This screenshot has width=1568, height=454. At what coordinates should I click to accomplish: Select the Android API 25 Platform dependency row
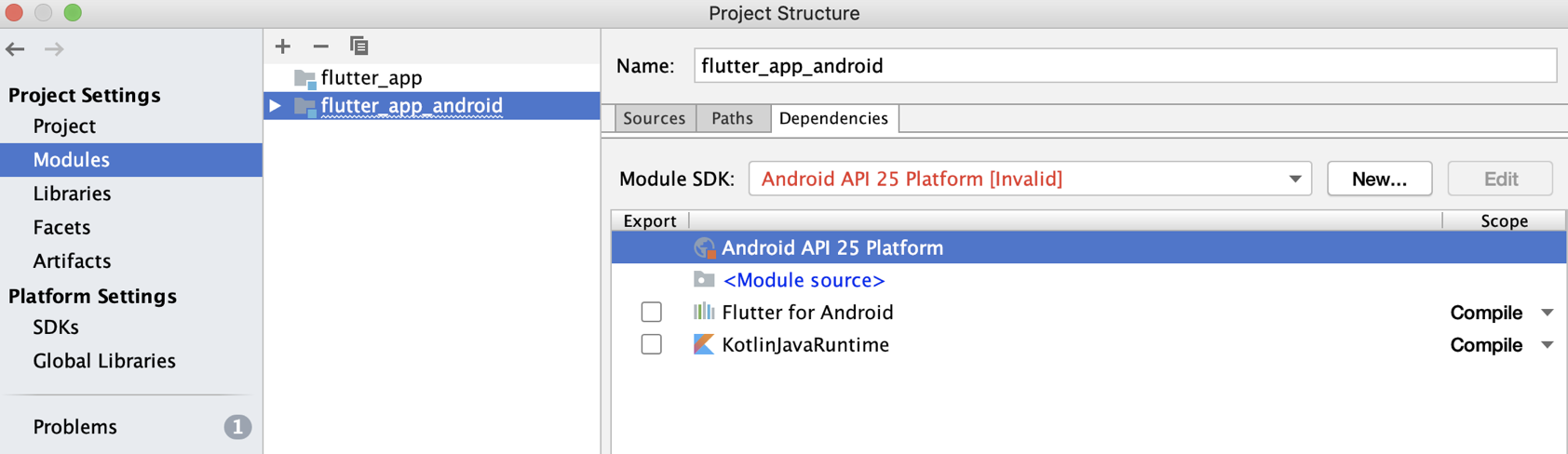coord(1088,247)
